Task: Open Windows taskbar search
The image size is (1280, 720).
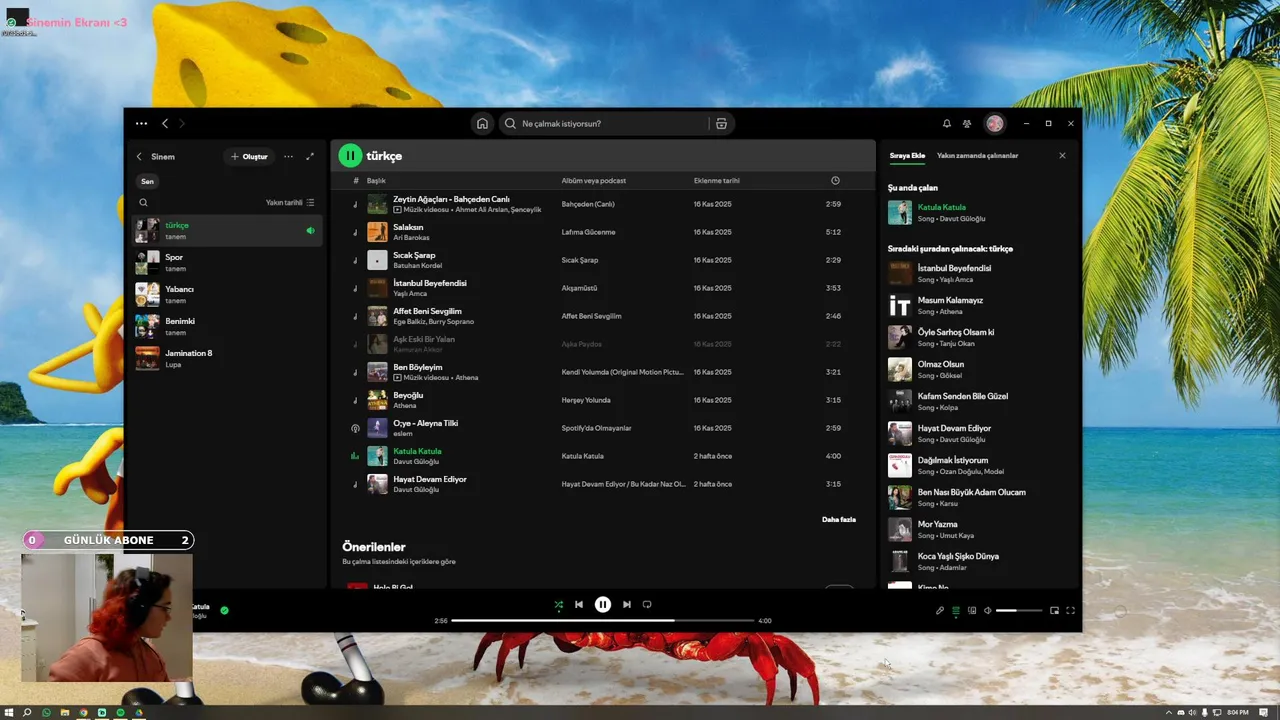Action: [27, 712]
